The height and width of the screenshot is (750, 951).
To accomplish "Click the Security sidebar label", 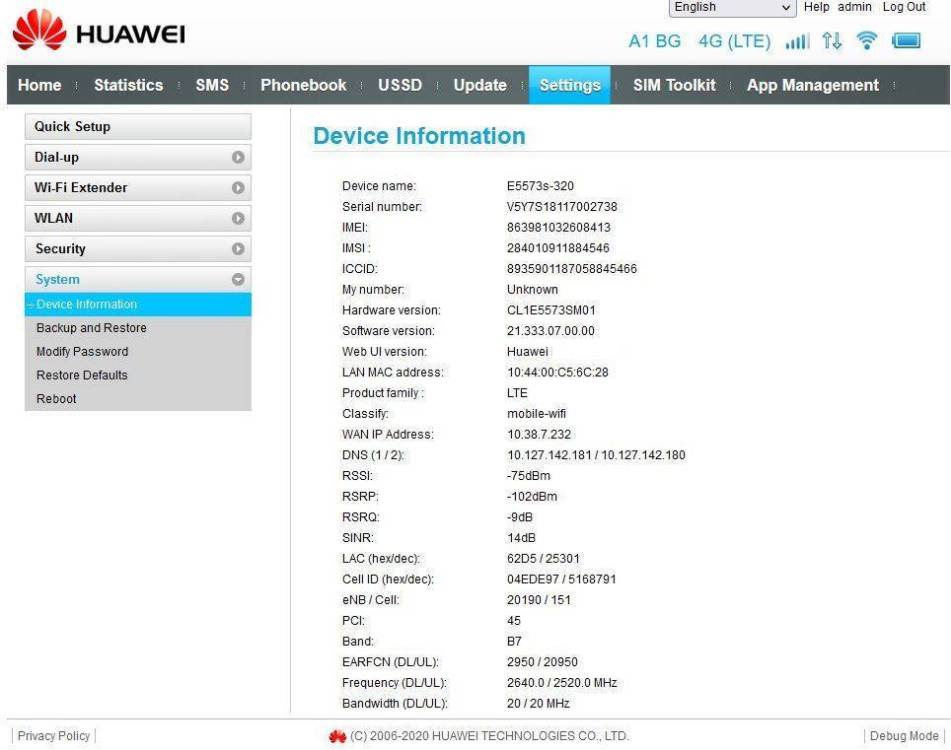I will pyautogui.click(x=60, y=249).
